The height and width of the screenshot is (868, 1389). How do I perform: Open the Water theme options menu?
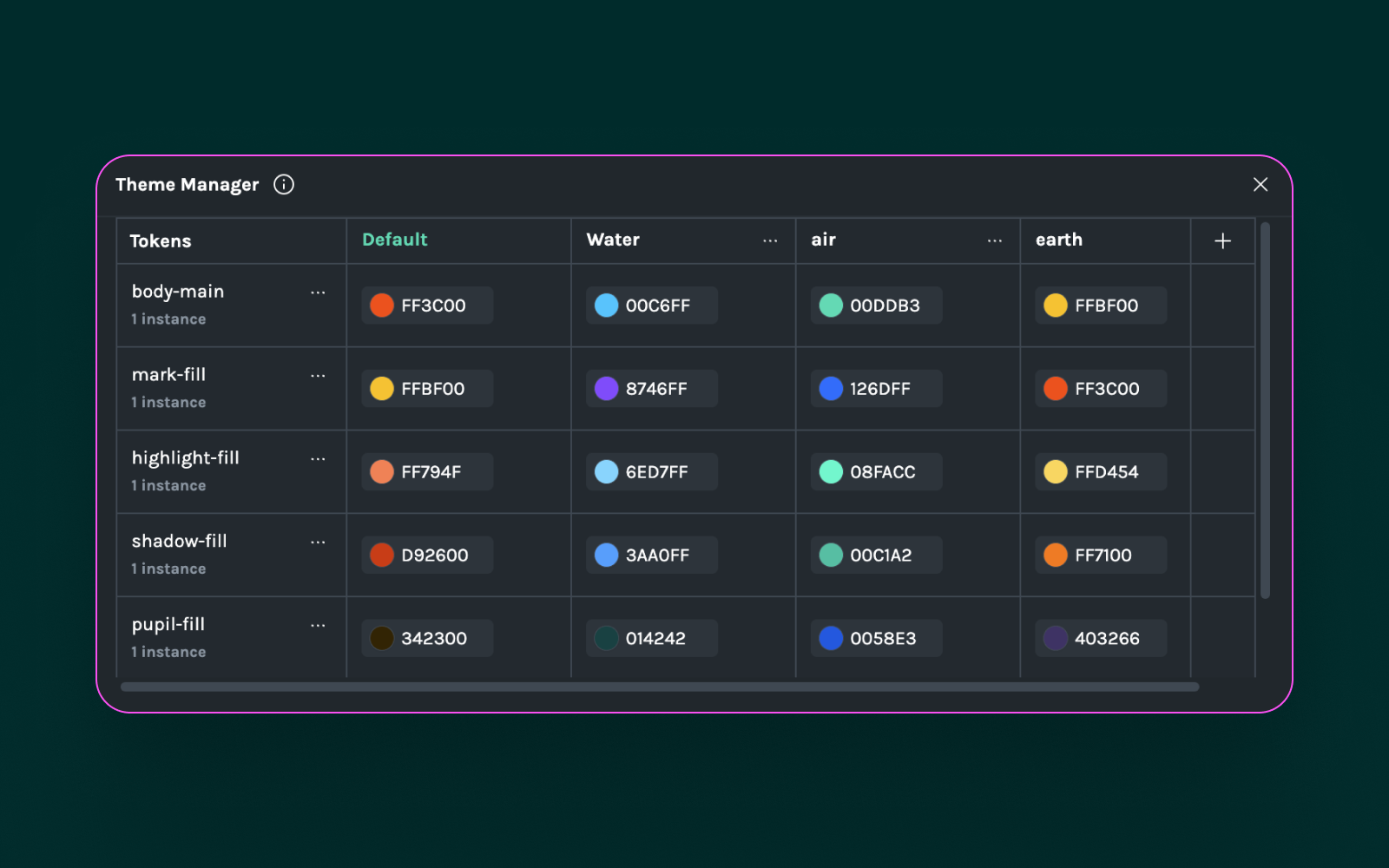770,240
